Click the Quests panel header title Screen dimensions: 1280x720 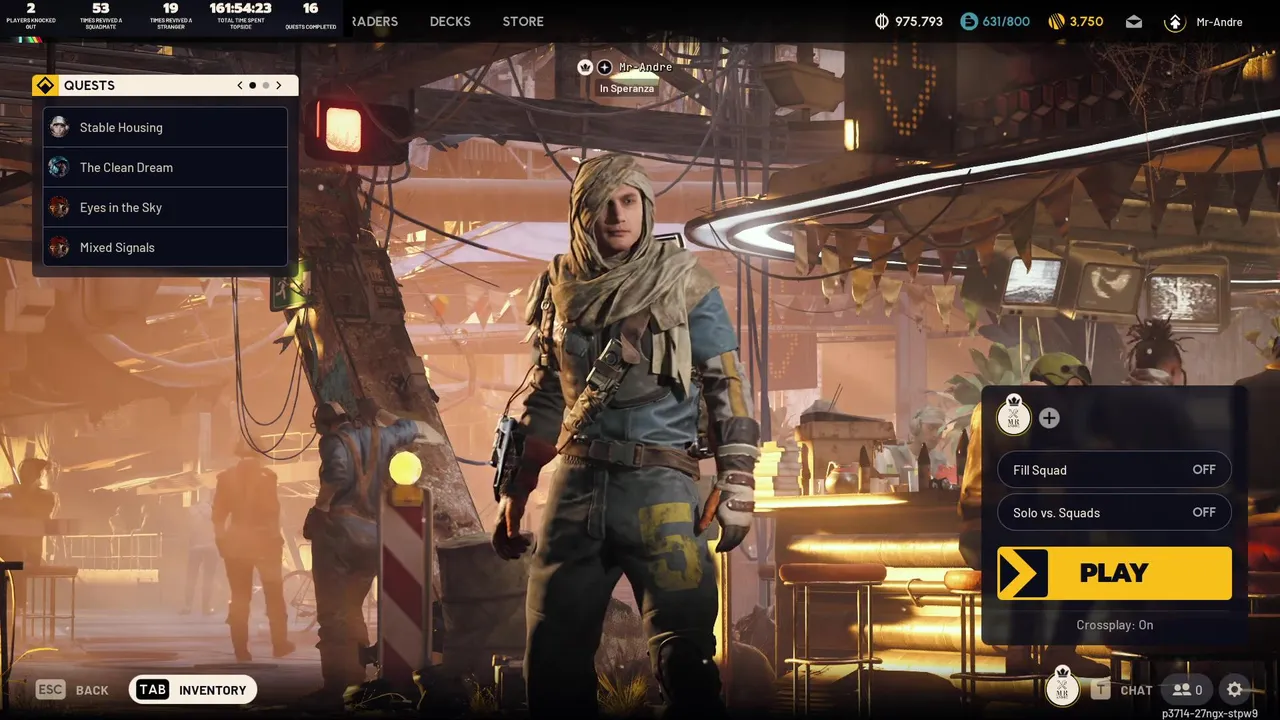coord(89,85)
